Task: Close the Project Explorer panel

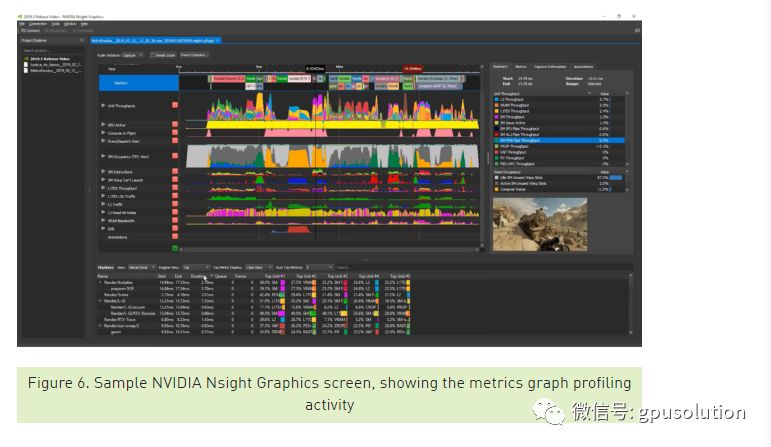Action: (x=82, y=40)
